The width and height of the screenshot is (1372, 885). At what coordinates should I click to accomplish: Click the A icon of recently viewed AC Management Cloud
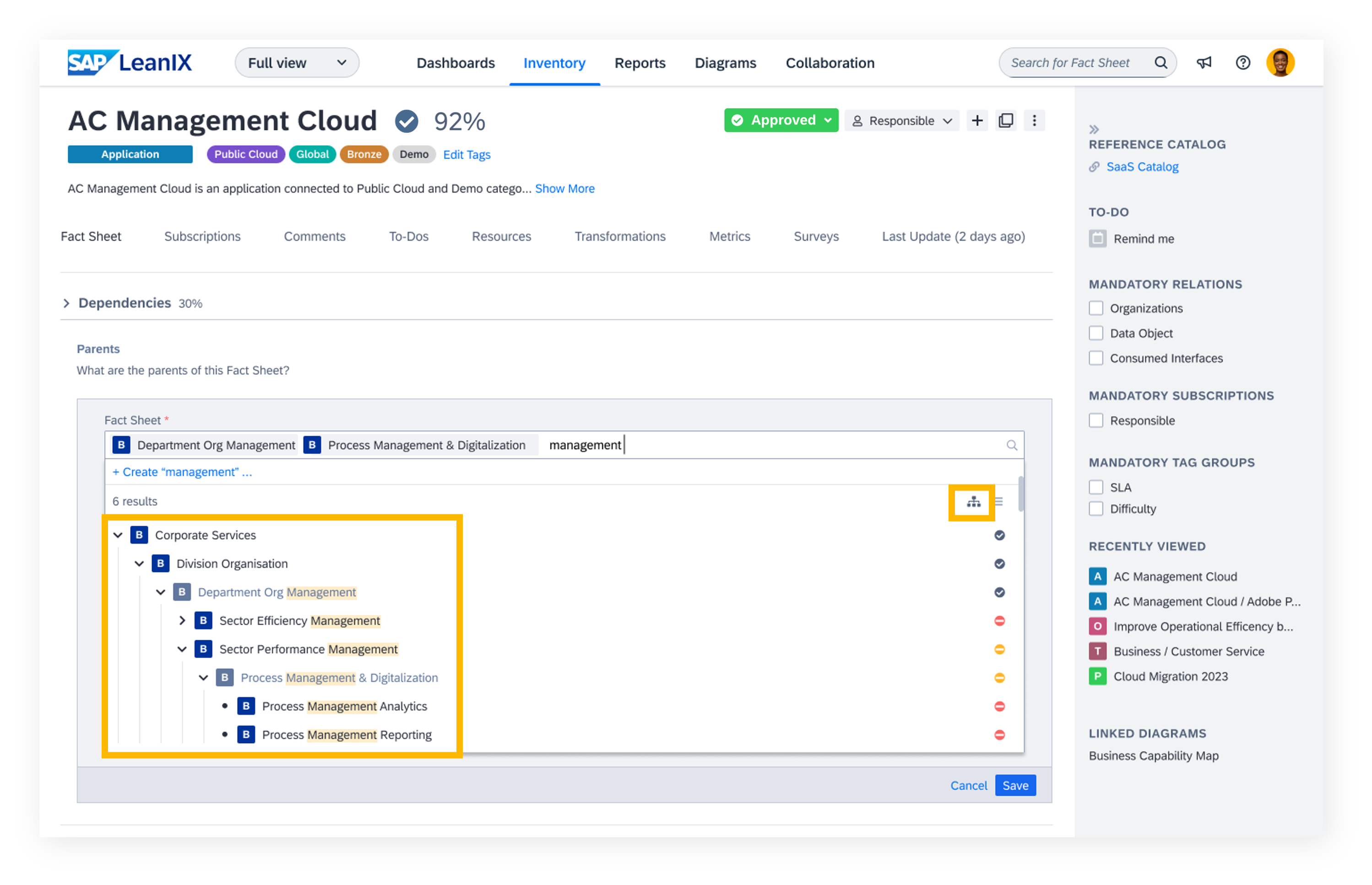coord(1097,577)
